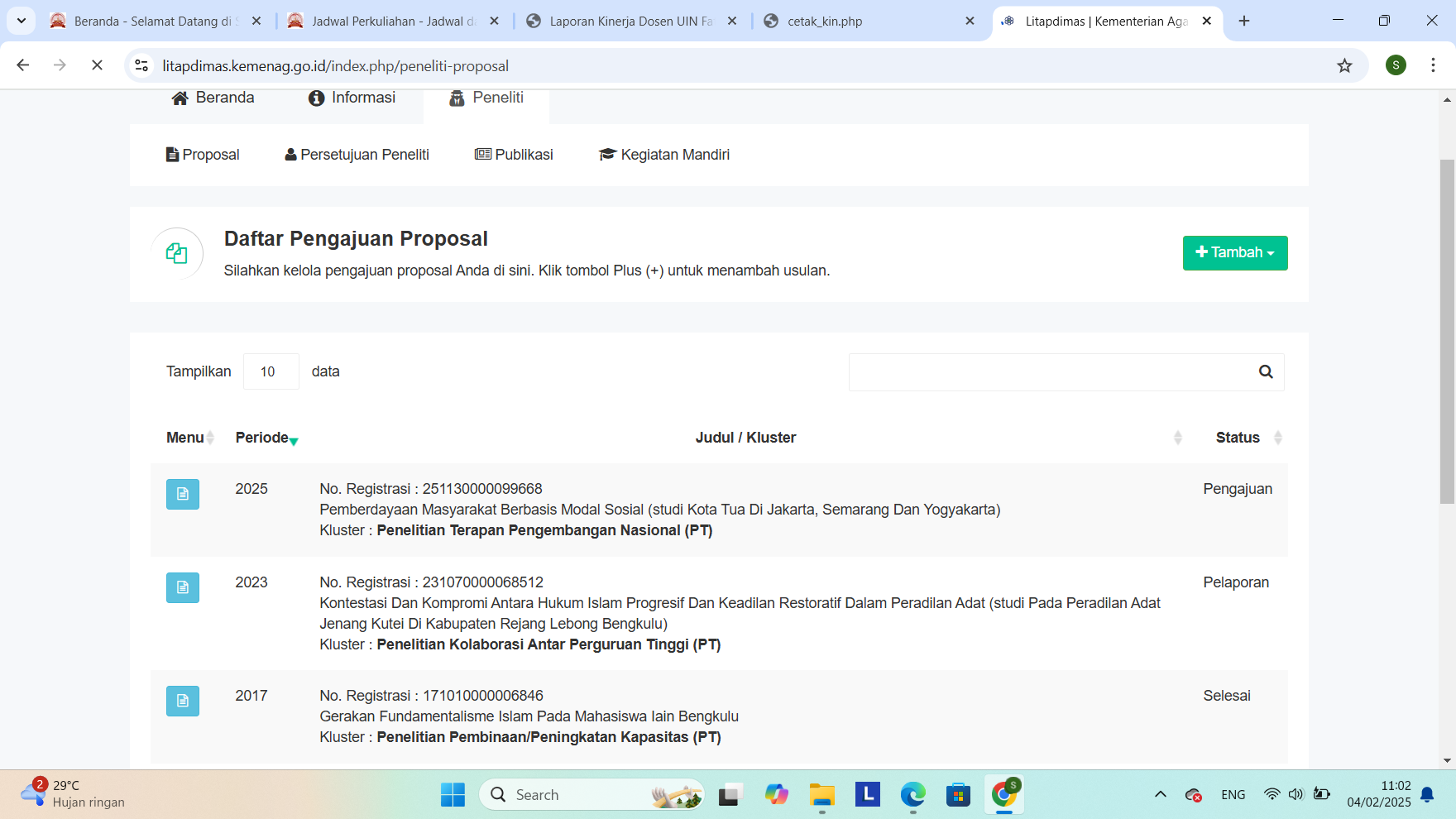Viewport: 1456px width, 819px height.
Task: Bookmark this page with the star icon
Action: tap(1344, 65)
